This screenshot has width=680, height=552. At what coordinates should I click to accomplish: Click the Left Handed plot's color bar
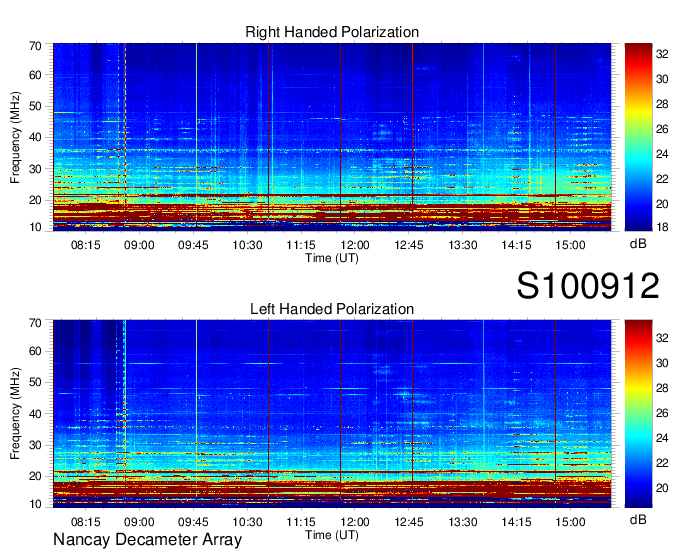[x=638, y=414]
